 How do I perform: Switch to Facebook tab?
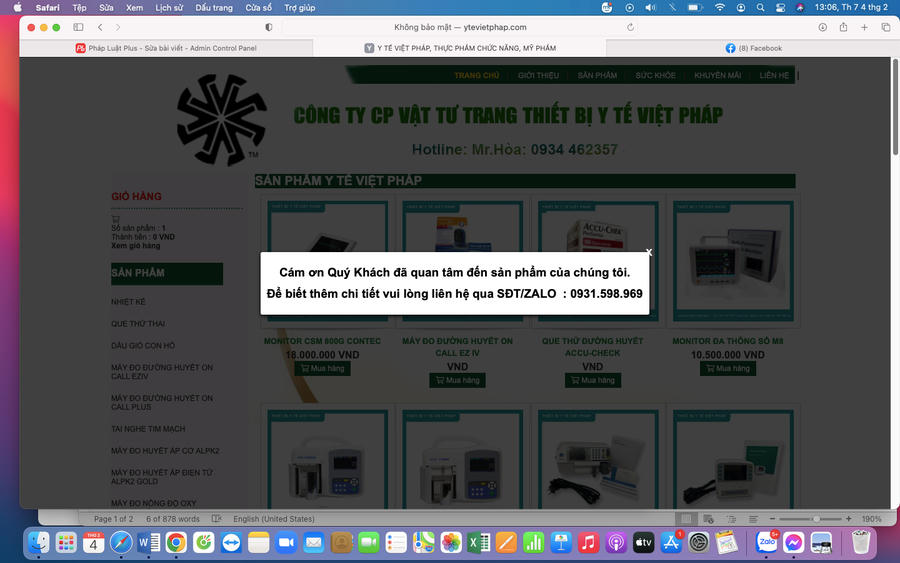click(753, 48)
